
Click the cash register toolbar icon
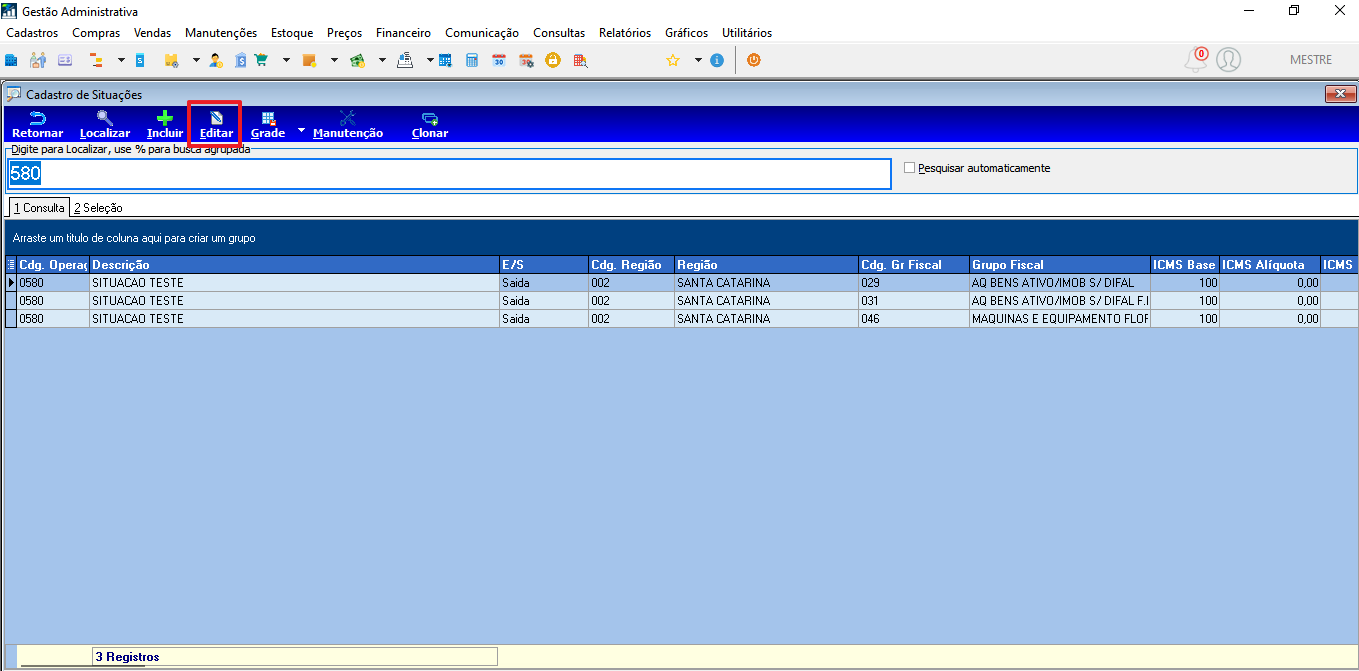(x=405, y=60)
